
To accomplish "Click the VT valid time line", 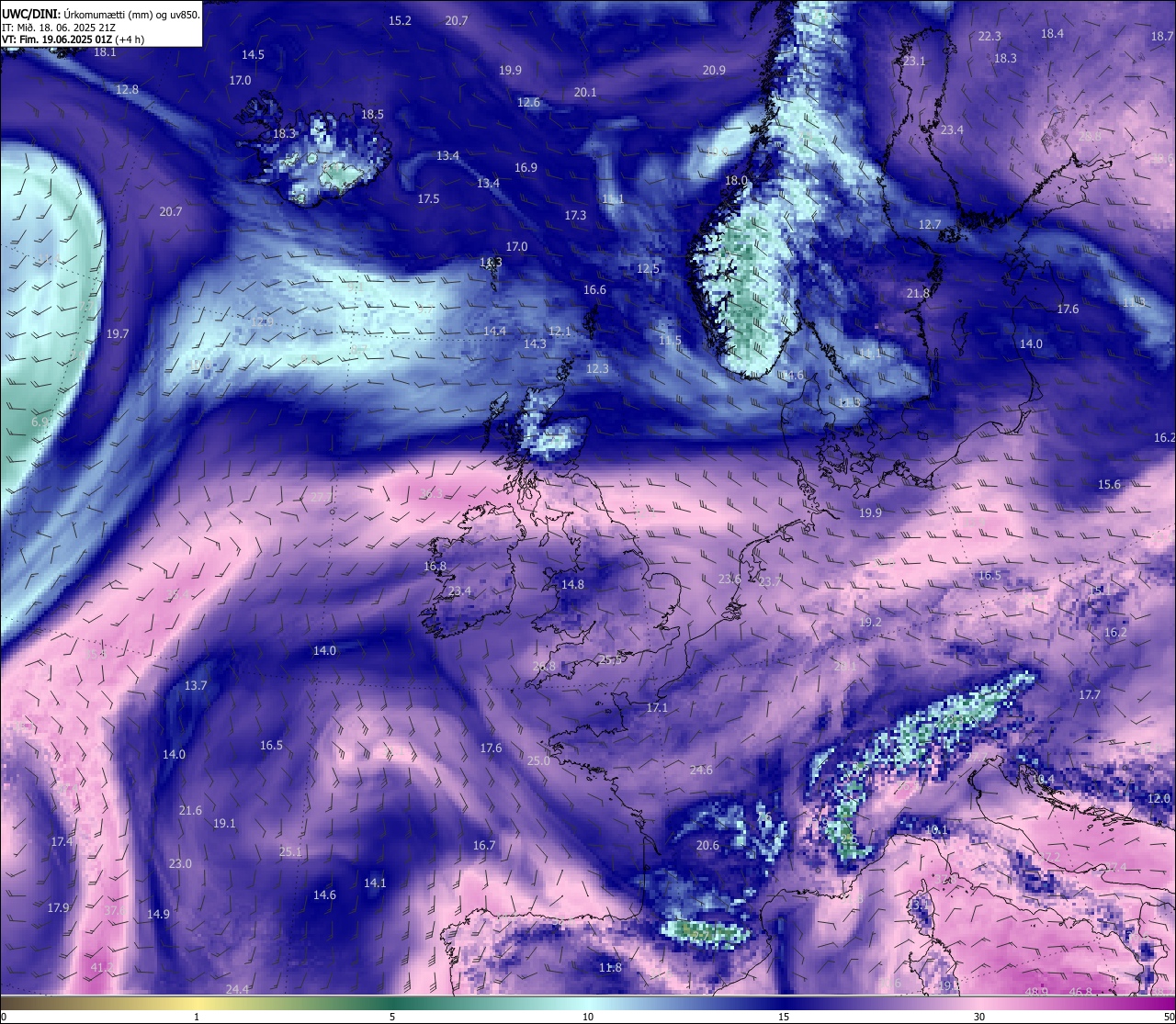I will coord(73,39).
